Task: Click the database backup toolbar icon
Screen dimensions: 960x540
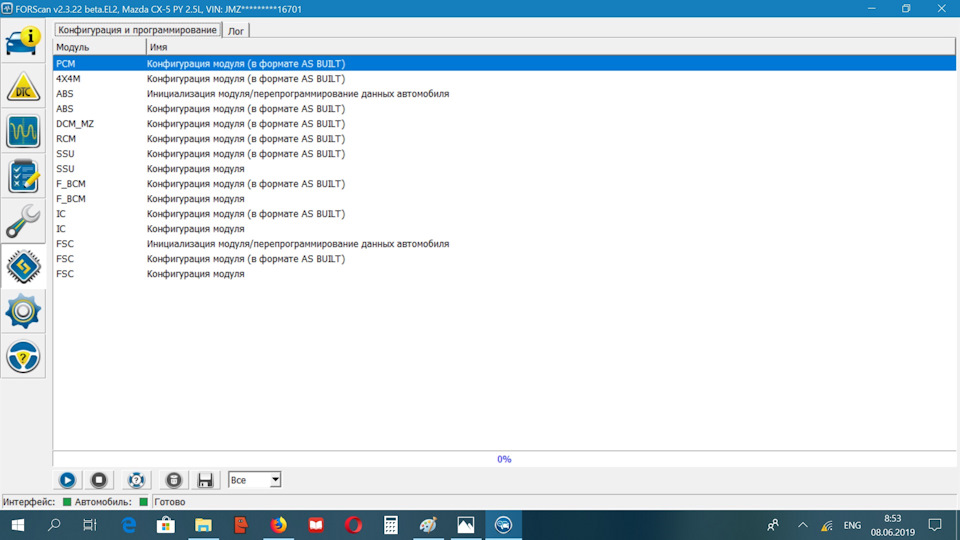Action: click(x=174, y=480)
